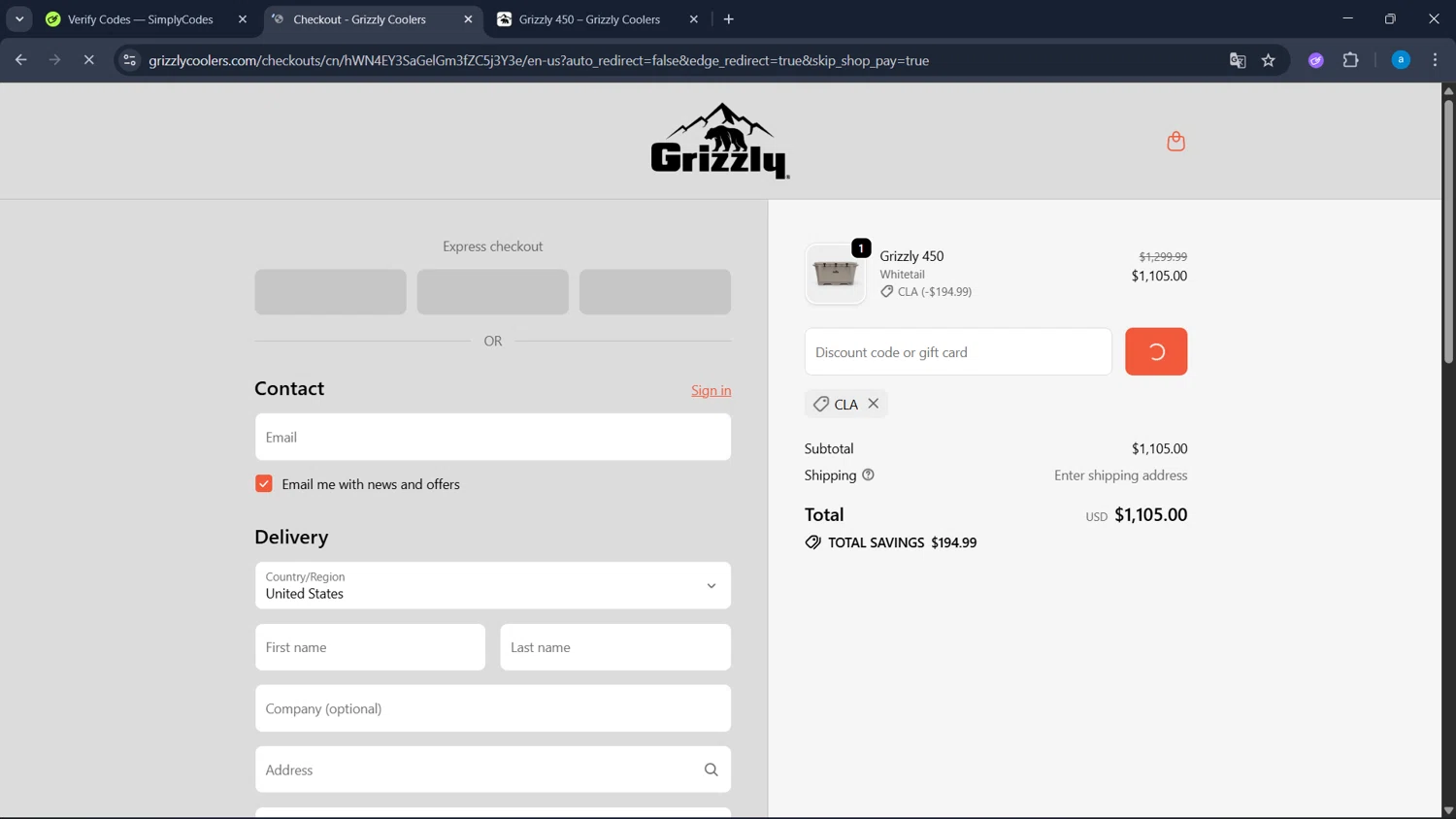
Task: Focus the First name field
Action: point(370,647)
